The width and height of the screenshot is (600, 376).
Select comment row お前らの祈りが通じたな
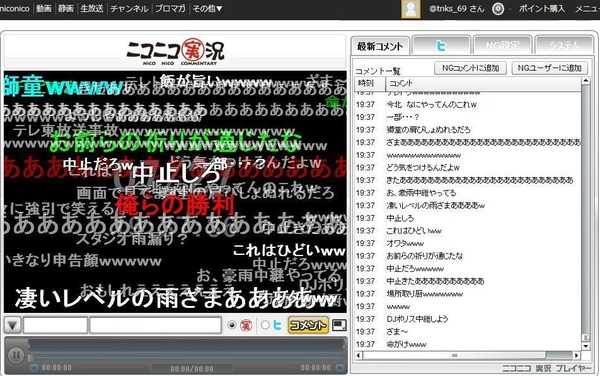coord(468,256)
